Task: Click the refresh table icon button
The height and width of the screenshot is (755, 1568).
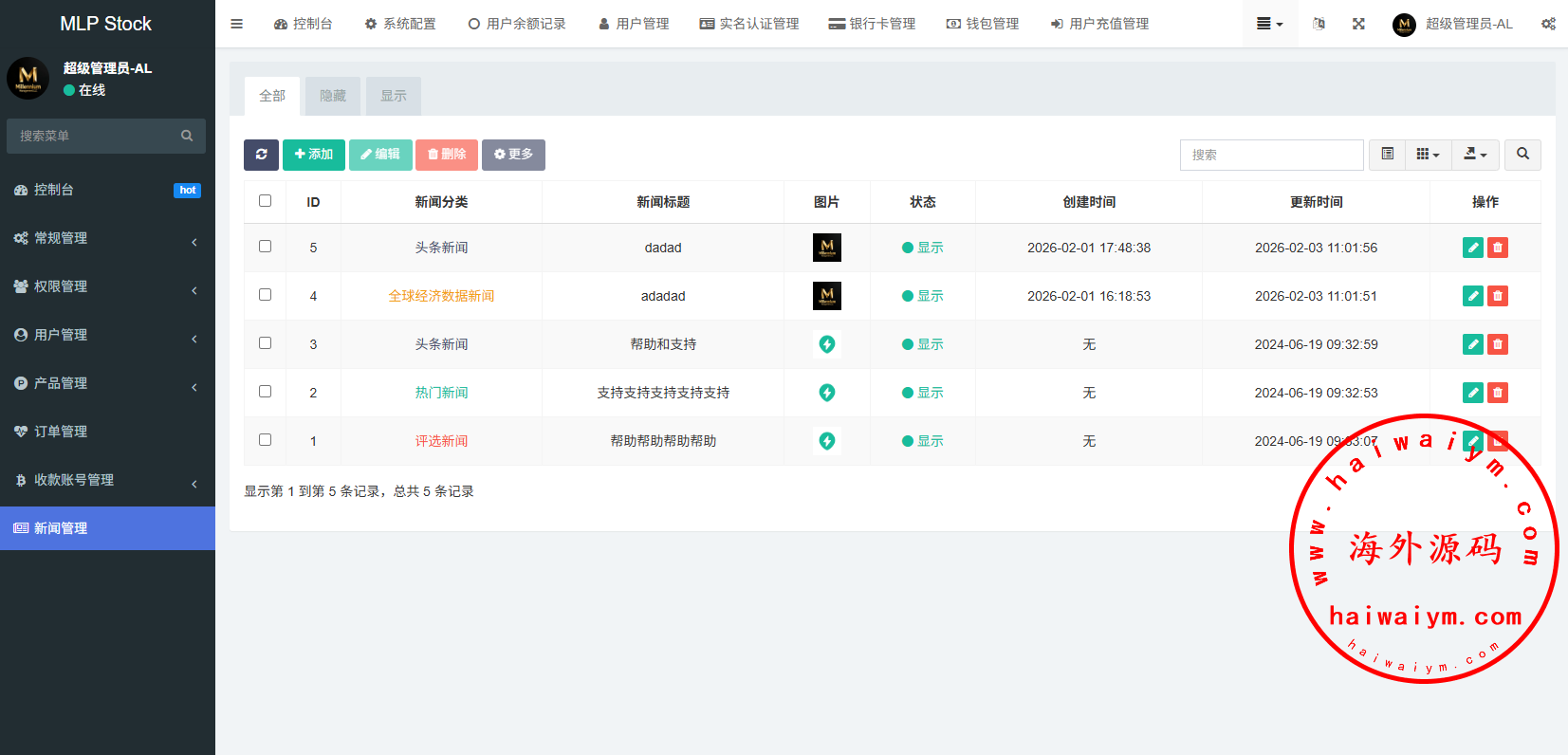Action: pyautogui.click(x=261, y=155)
